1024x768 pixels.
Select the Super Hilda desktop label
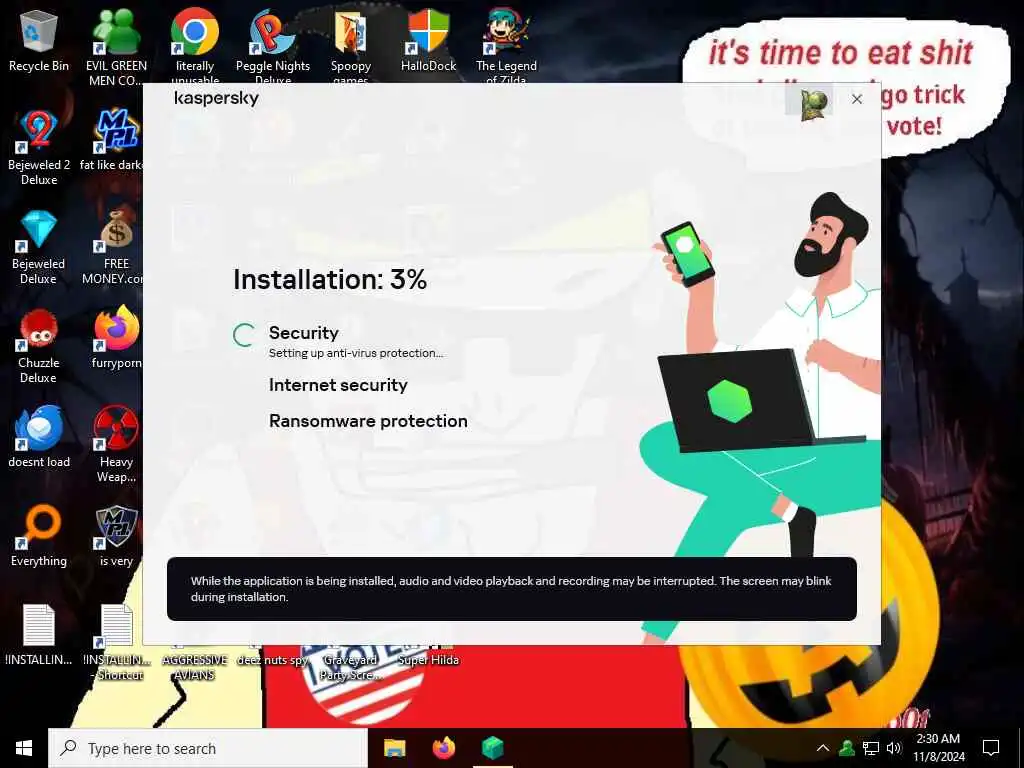[428, 660]
